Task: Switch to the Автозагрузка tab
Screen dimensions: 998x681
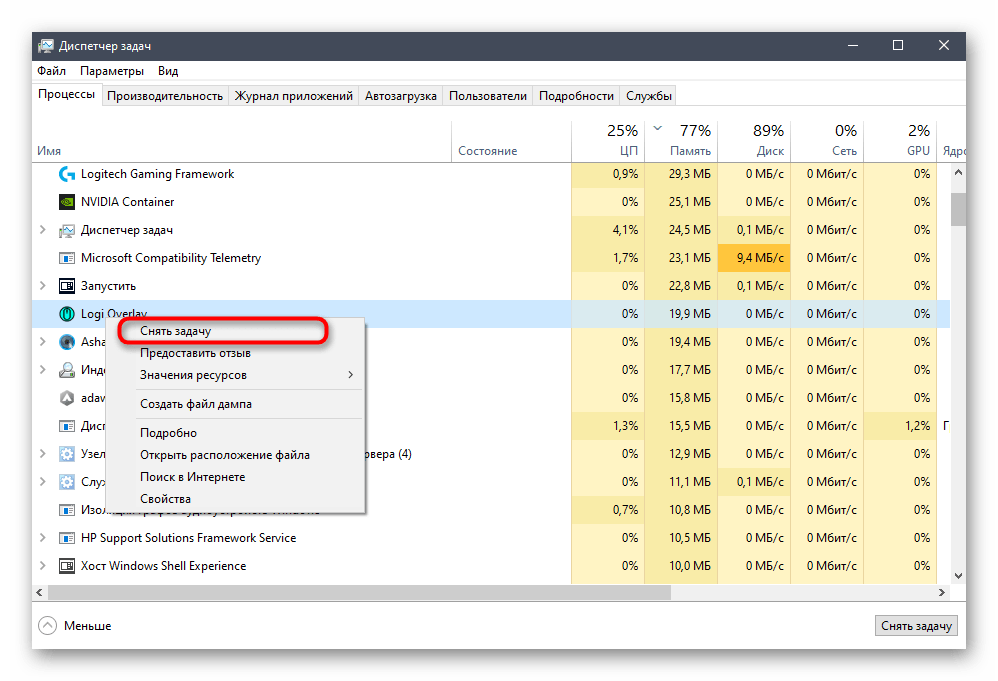Action: [x=400, y=96]
